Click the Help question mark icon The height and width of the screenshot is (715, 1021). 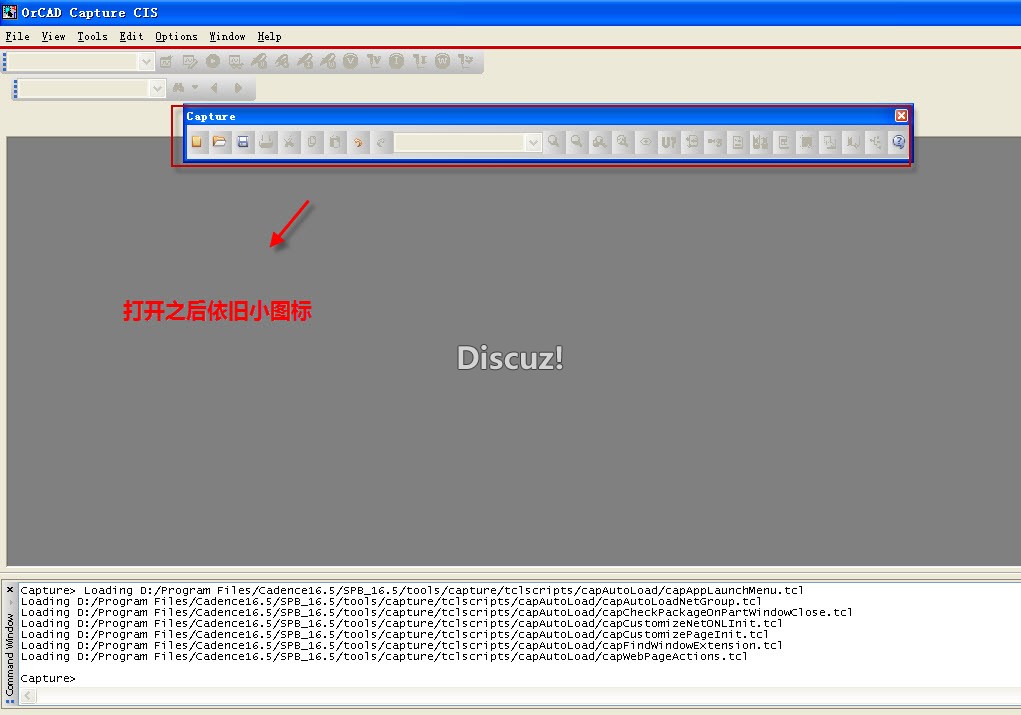point(899,142)
